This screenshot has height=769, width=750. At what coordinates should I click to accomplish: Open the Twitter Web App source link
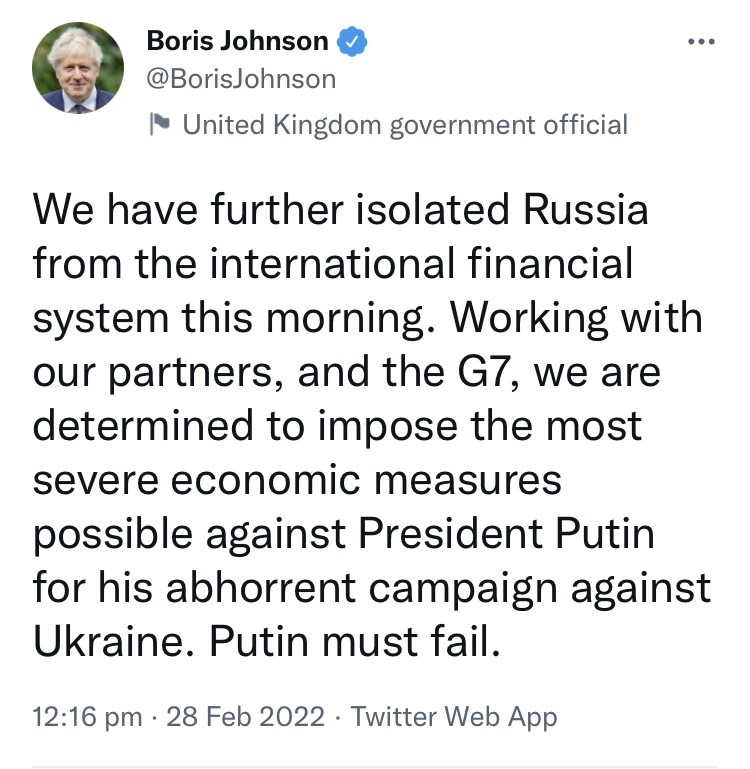click(455, 716)
